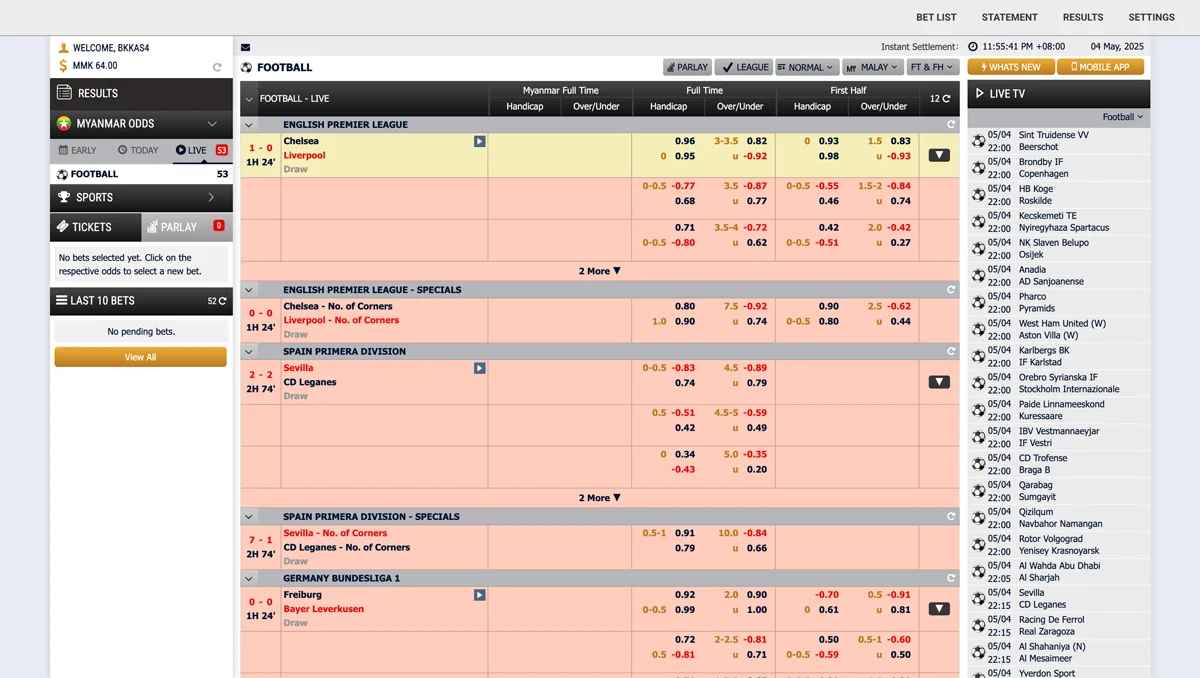Select Chelsea full time handicap odds 0.96
The width and height of the screenshot is (1200, 678).
[x=684, y=142]
